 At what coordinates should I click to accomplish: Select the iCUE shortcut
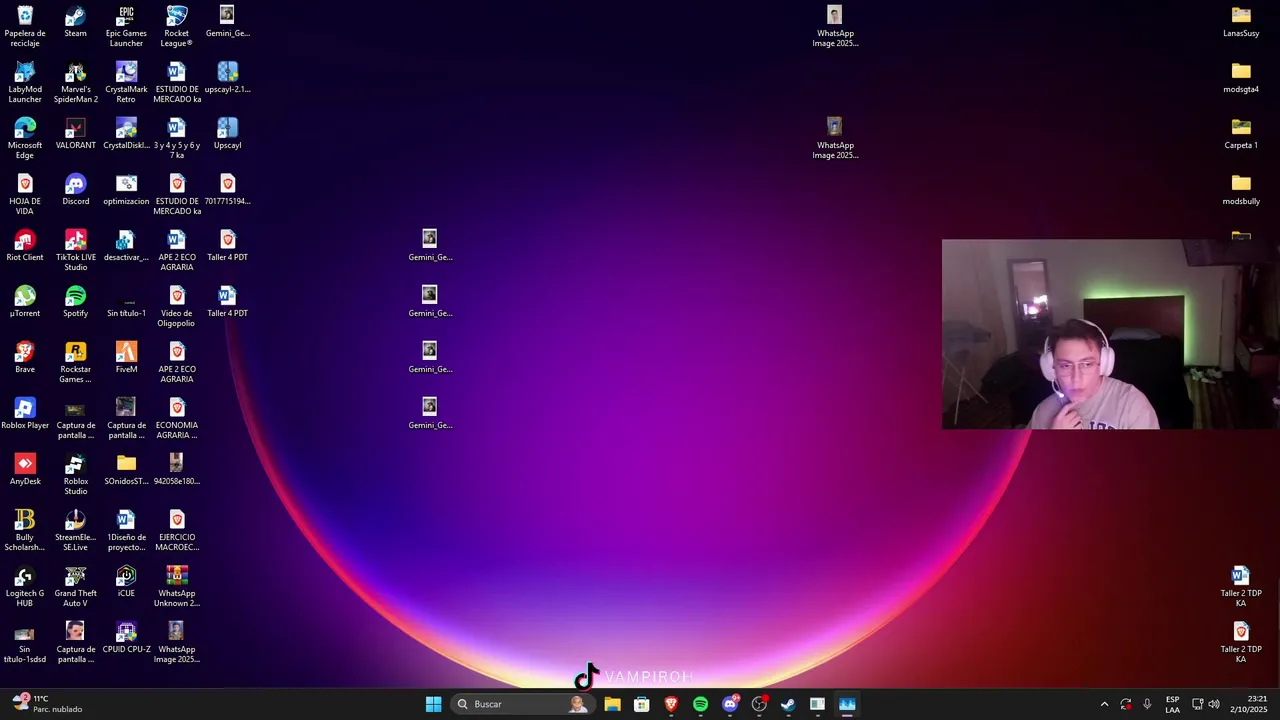point(126,582)
